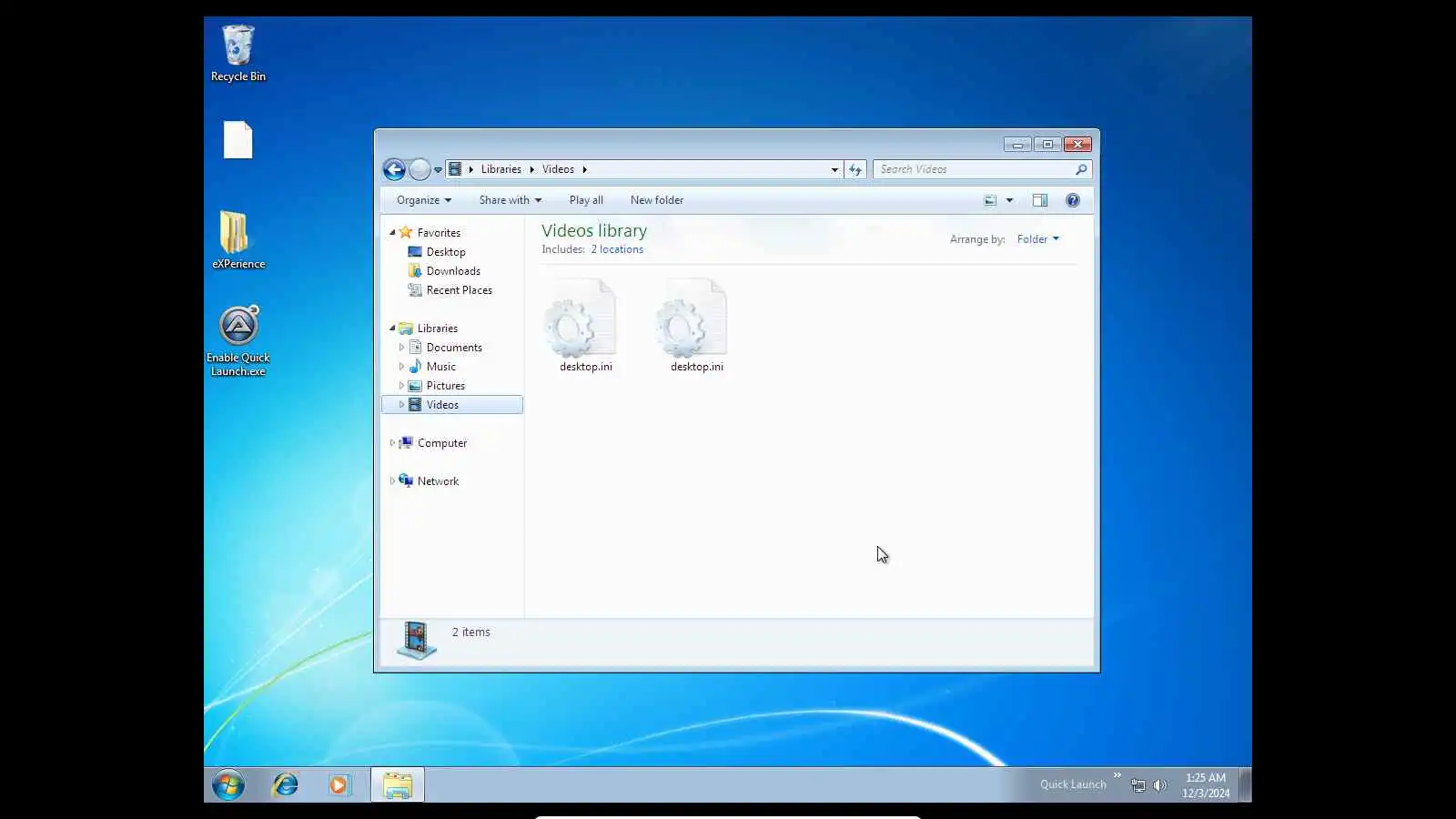Select Enable Quick Launch.exe desktop icon
Image resolution: width=1456 pixels, height=819 pixels.
[238, 341]
